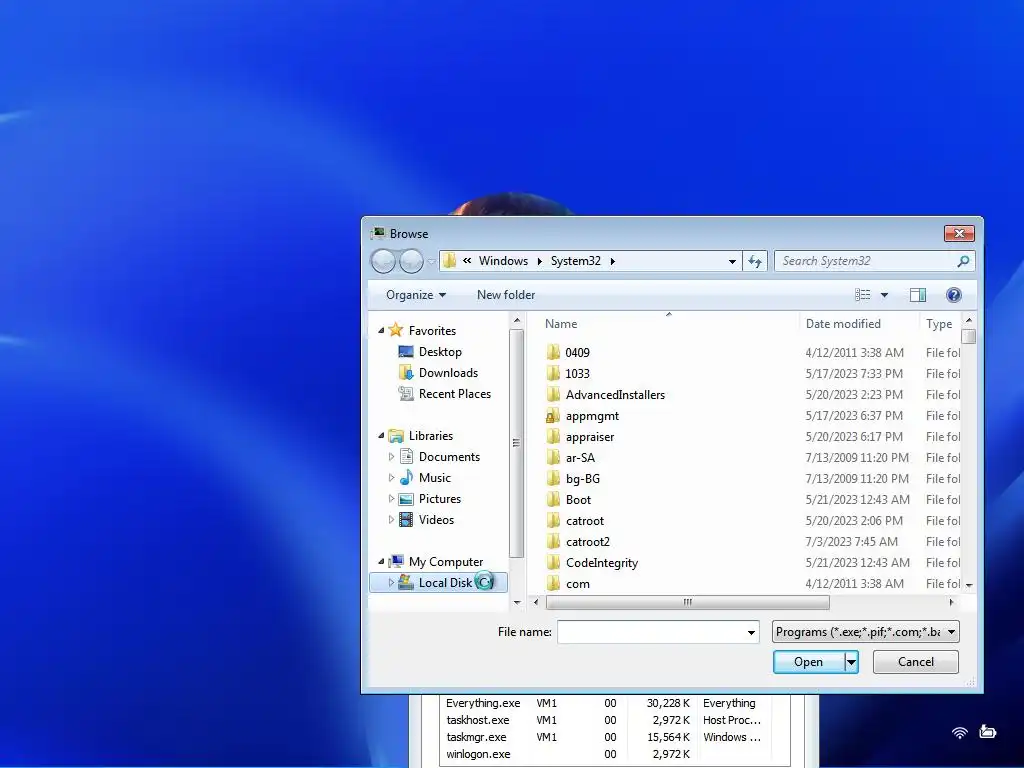Viewport: 1024px width, 768px height.
Task: Click the Documents library icon
Action: 406,456
